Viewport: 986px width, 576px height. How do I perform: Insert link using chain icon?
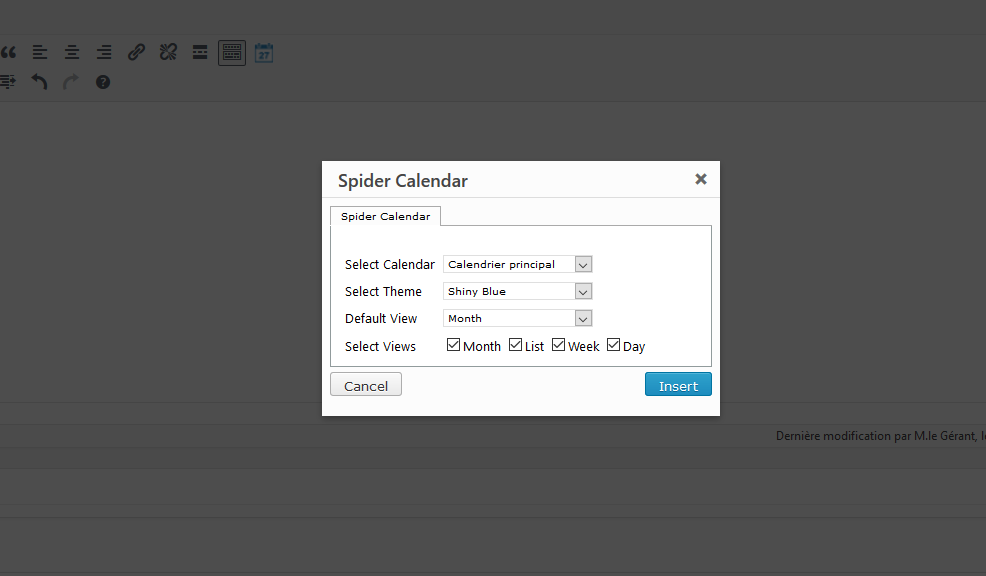(136, 52)
